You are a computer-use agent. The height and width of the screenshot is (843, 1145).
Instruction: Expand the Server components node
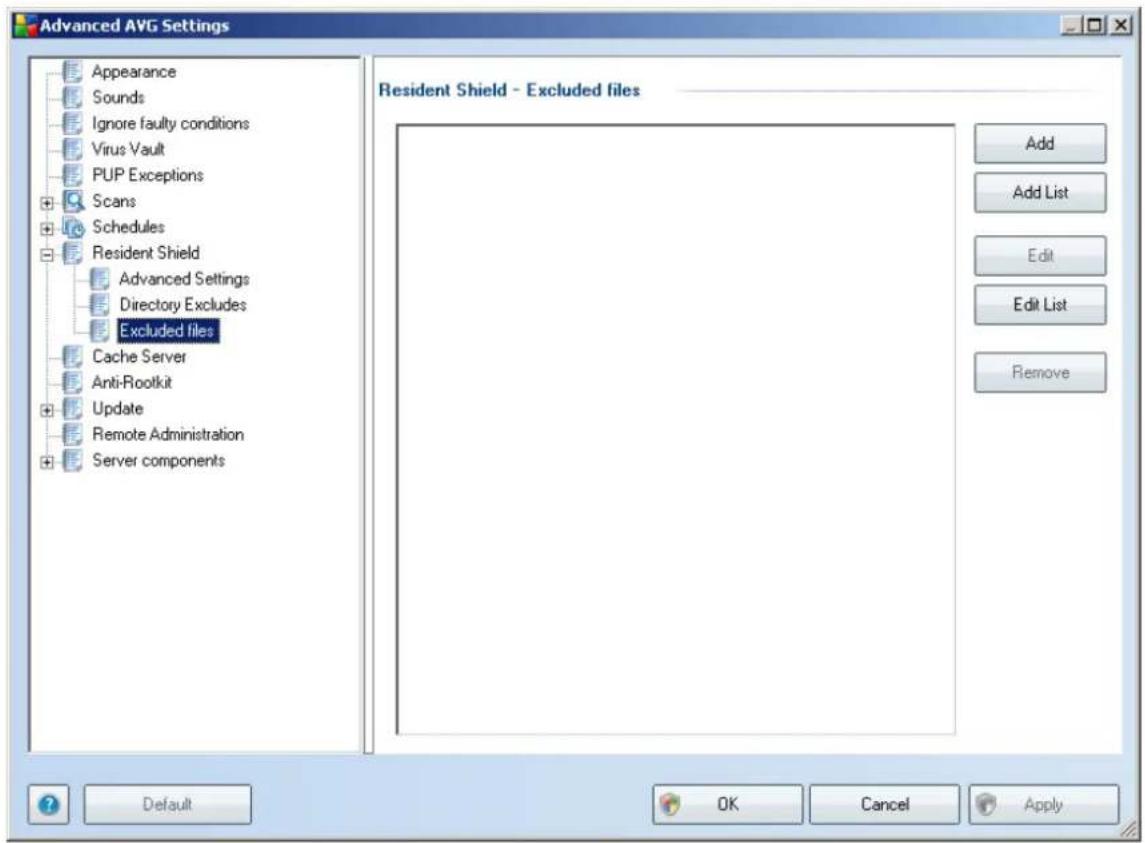[x=47, y=462]
